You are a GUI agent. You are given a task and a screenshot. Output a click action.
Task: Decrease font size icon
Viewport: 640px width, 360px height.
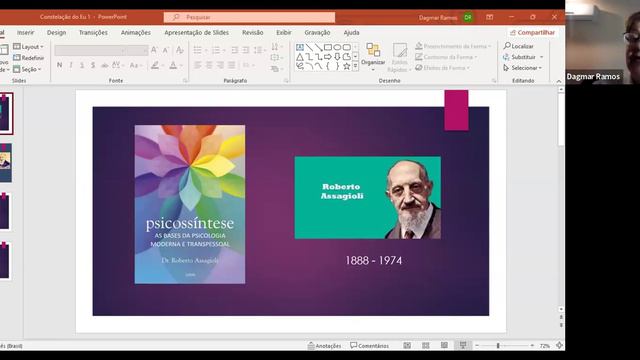coord(166,50)
